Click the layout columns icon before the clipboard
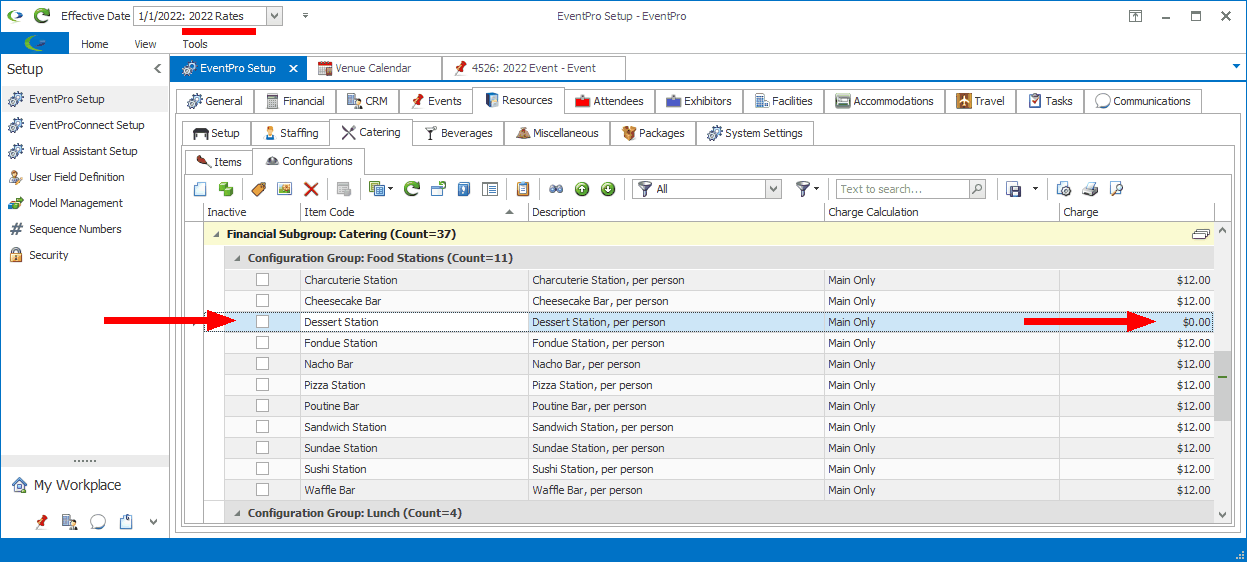The image size is (1247, 562). (x=490, y=189)
